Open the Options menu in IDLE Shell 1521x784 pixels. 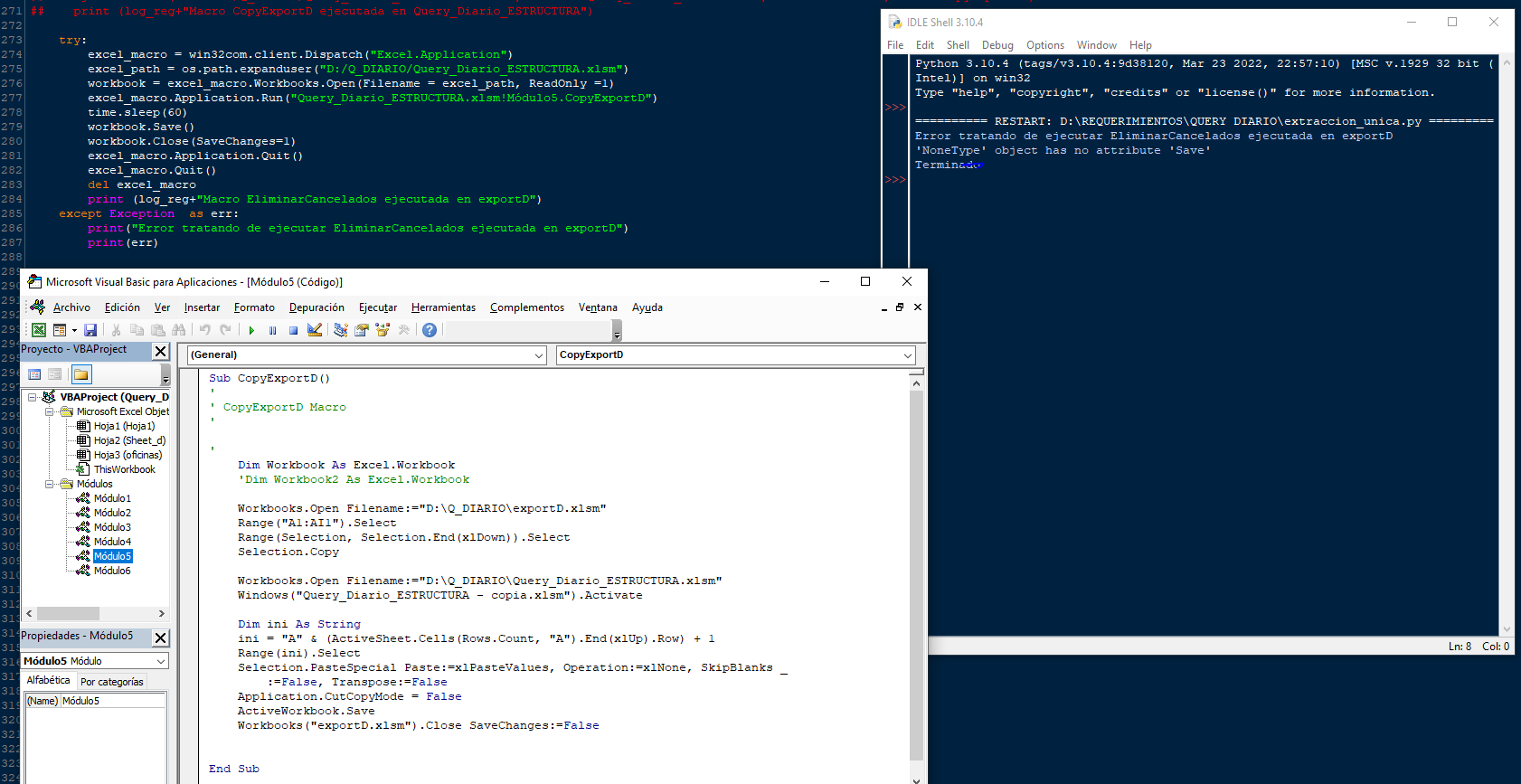point(1044,45)
